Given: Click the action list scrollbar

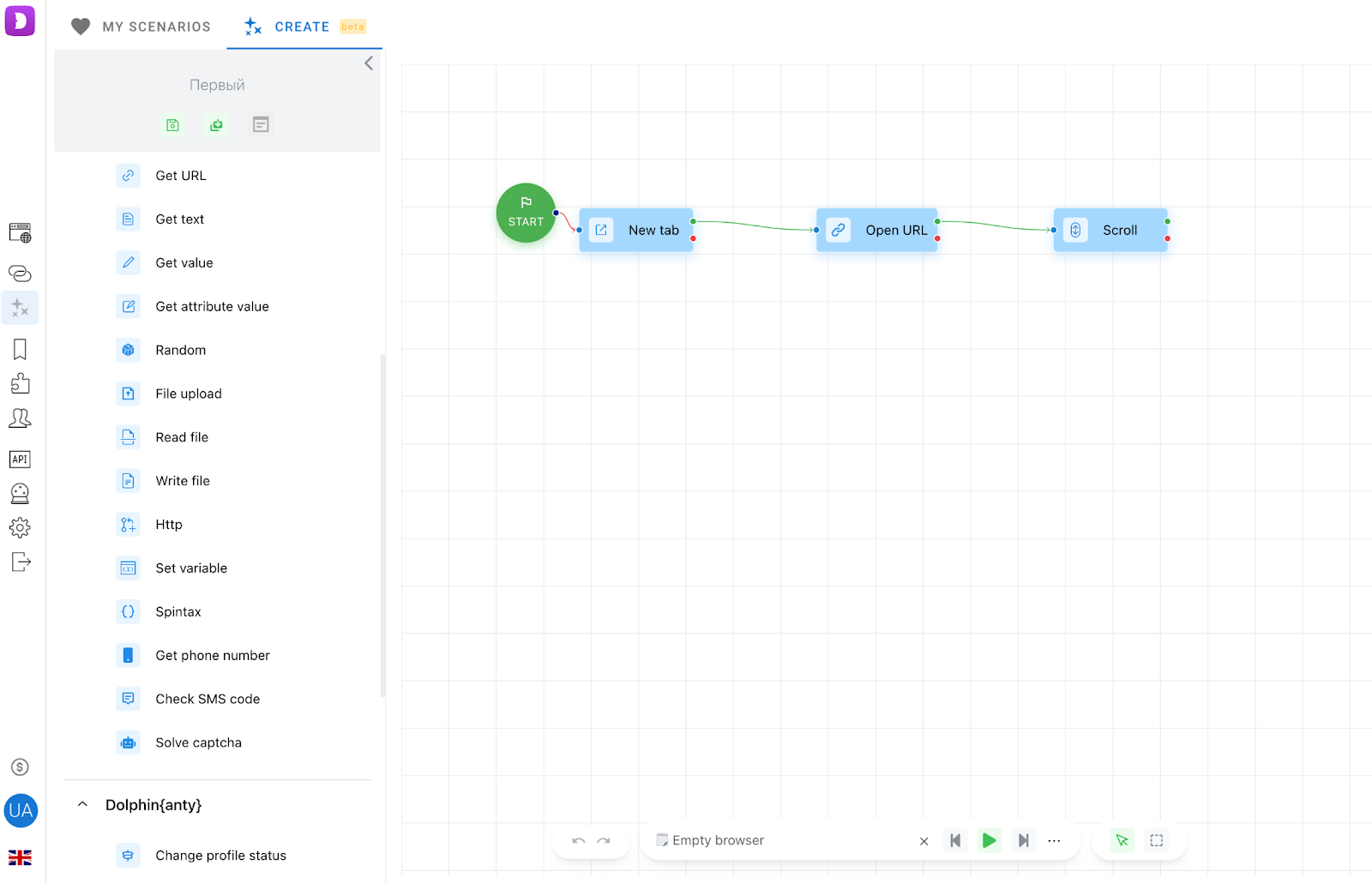Looking at the screenshot, I should tap(382, 525).
